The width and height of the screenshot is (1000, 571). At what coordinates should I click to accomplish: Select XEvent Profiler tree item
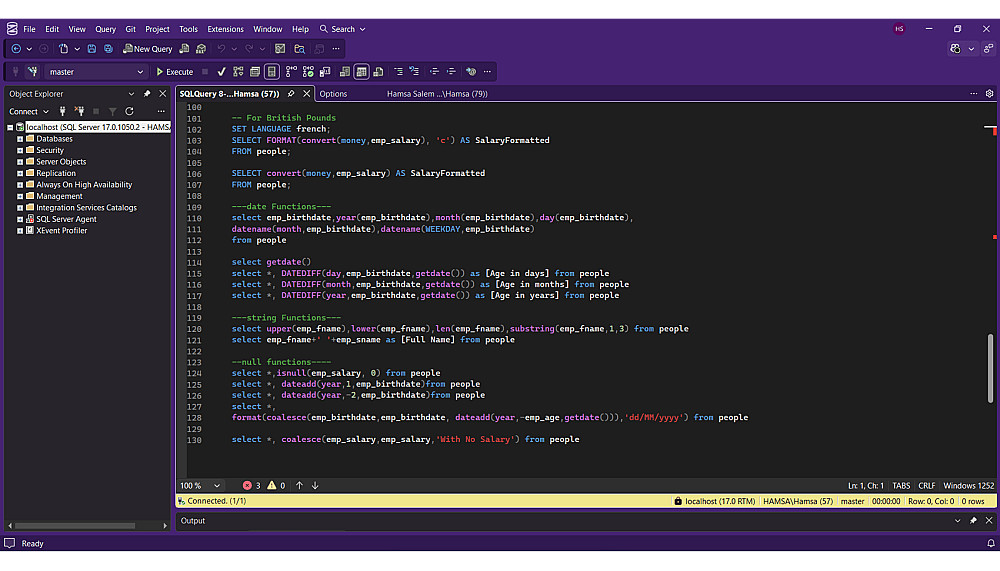click(x=61, y=231)
